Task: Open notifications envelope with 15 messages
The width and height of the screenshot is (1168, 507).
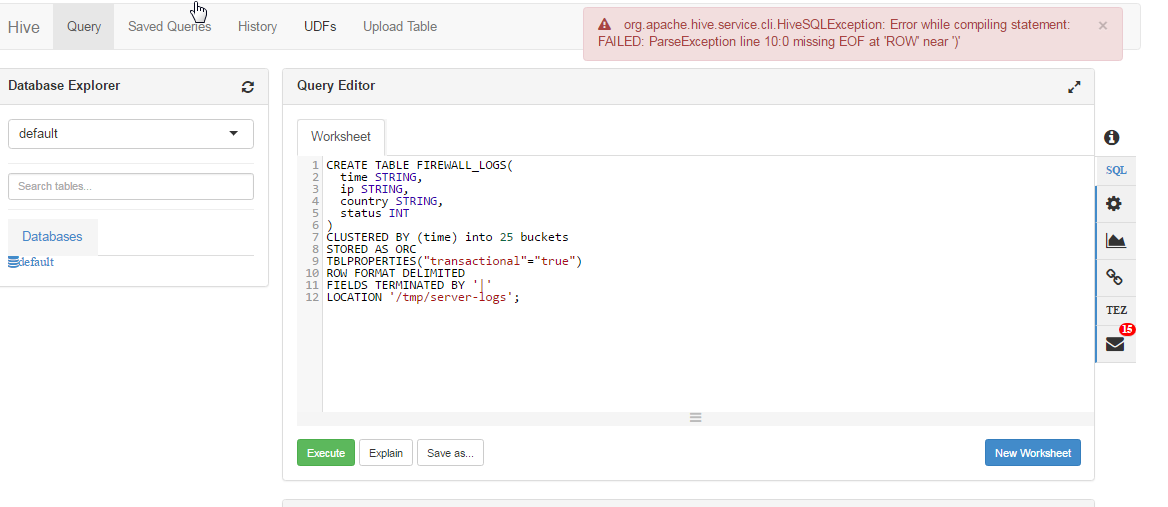Action: coord(1115,345)
